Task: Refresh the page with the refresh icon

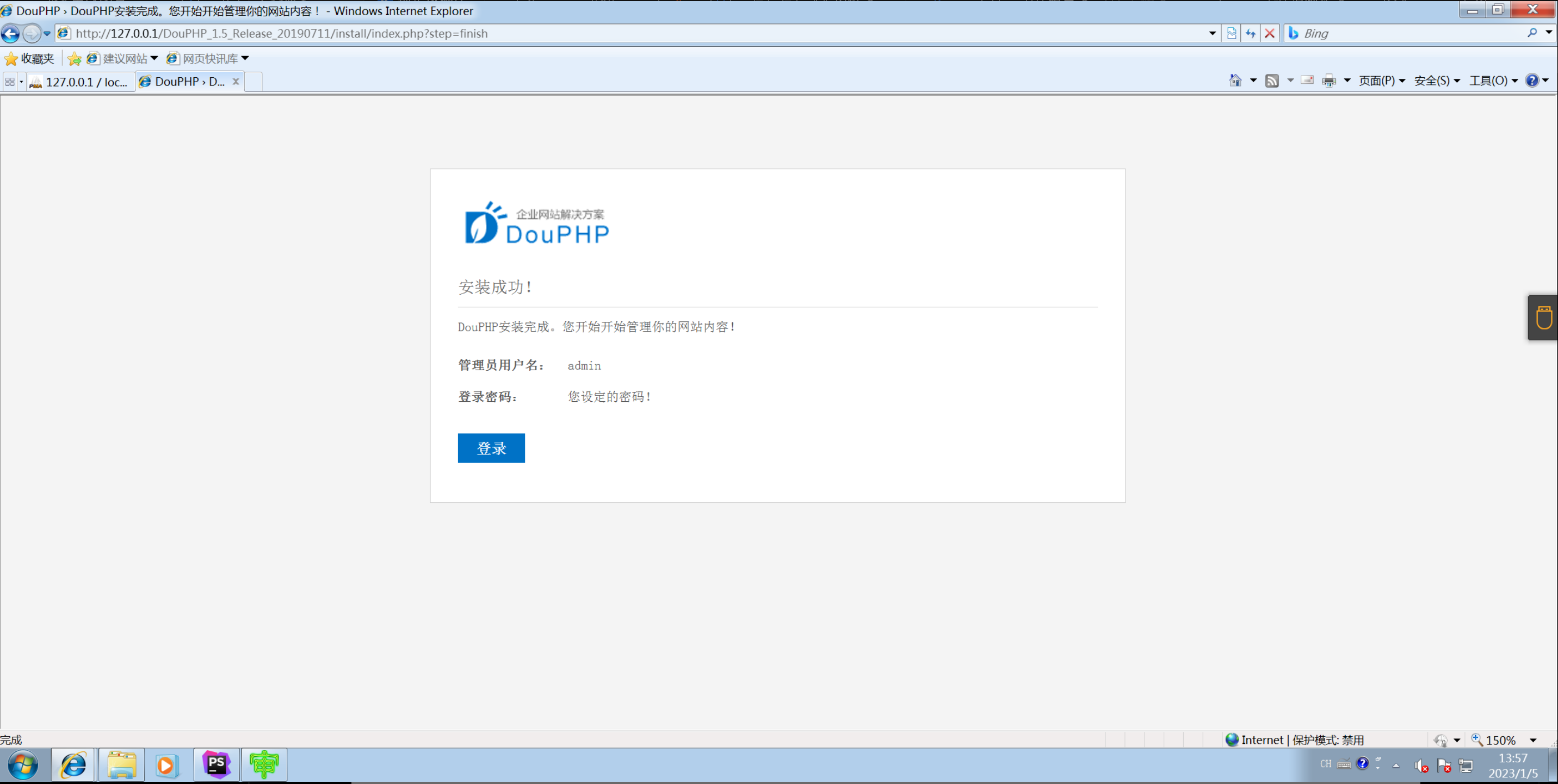Action: [x=1250, y=33]
